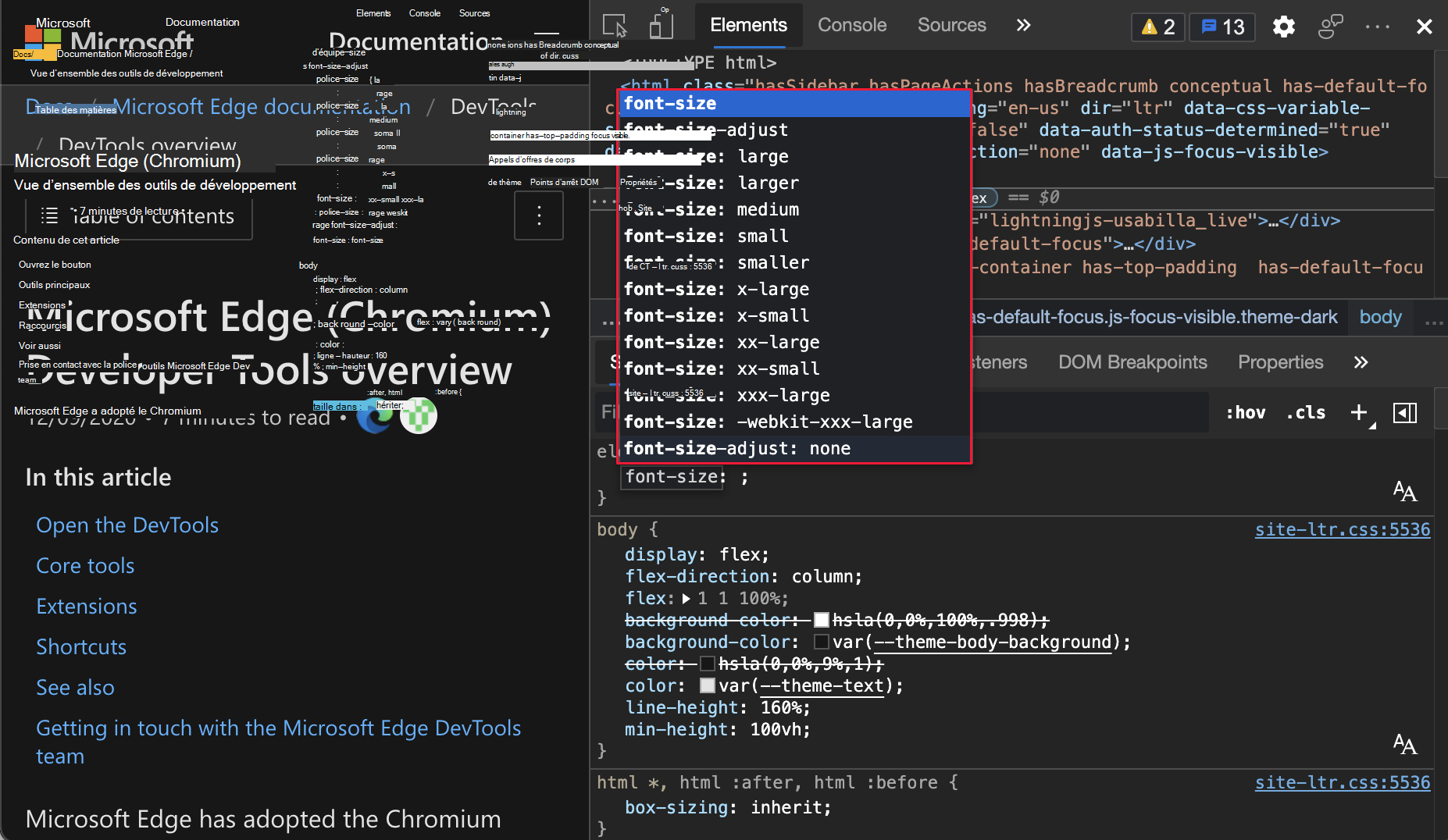Image resolution: width=1448 pixels, height=840 pixels.
Task: Open the customize DevTools ellipsis menu
Action: click(x=1378, y=27)
